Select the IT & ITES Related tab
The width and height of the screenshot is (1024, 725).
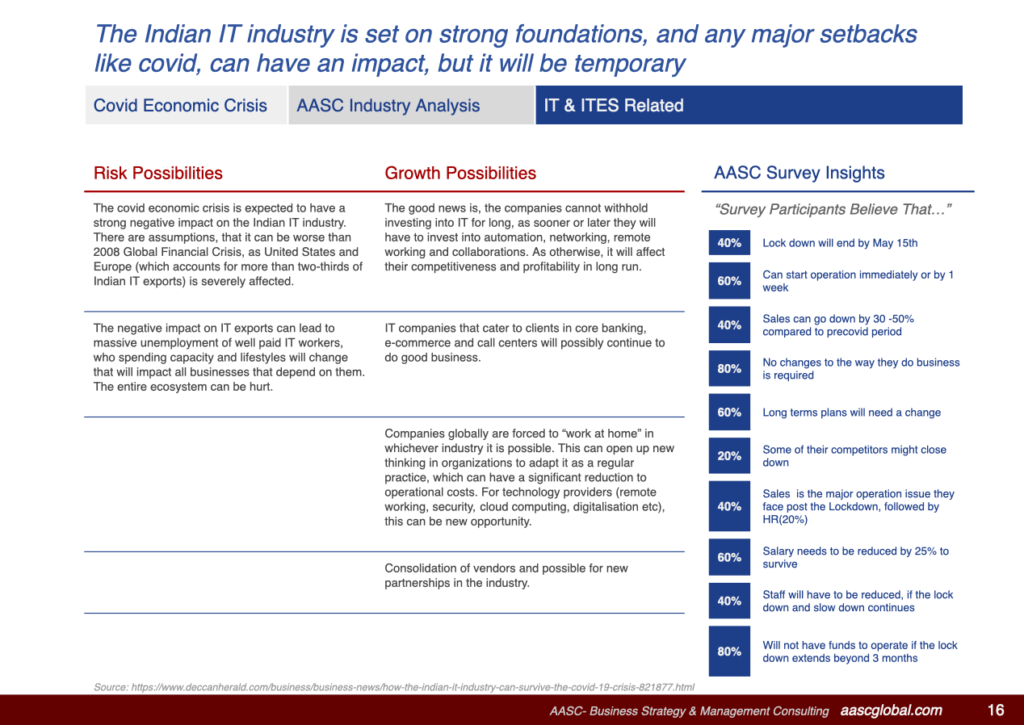[x=613, y=105]
